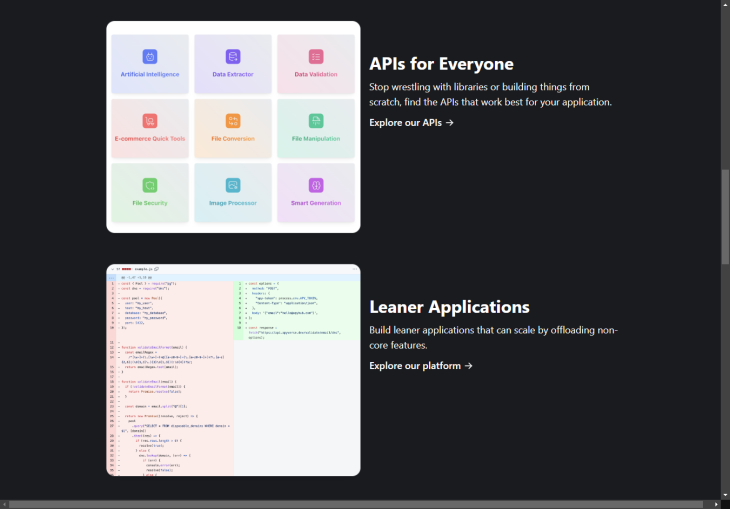Click the Artificial Intelligence robot icon
Image resolution: width=730 pixels, height=509 pixels.
(x=150, y=57)
